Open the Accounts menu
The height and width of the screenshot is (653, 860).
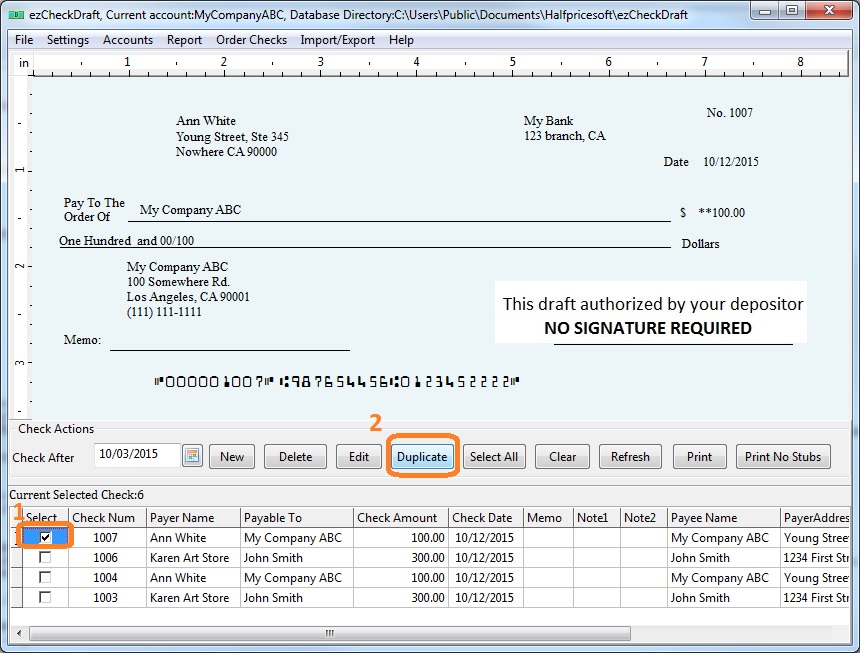coord(128,40)
